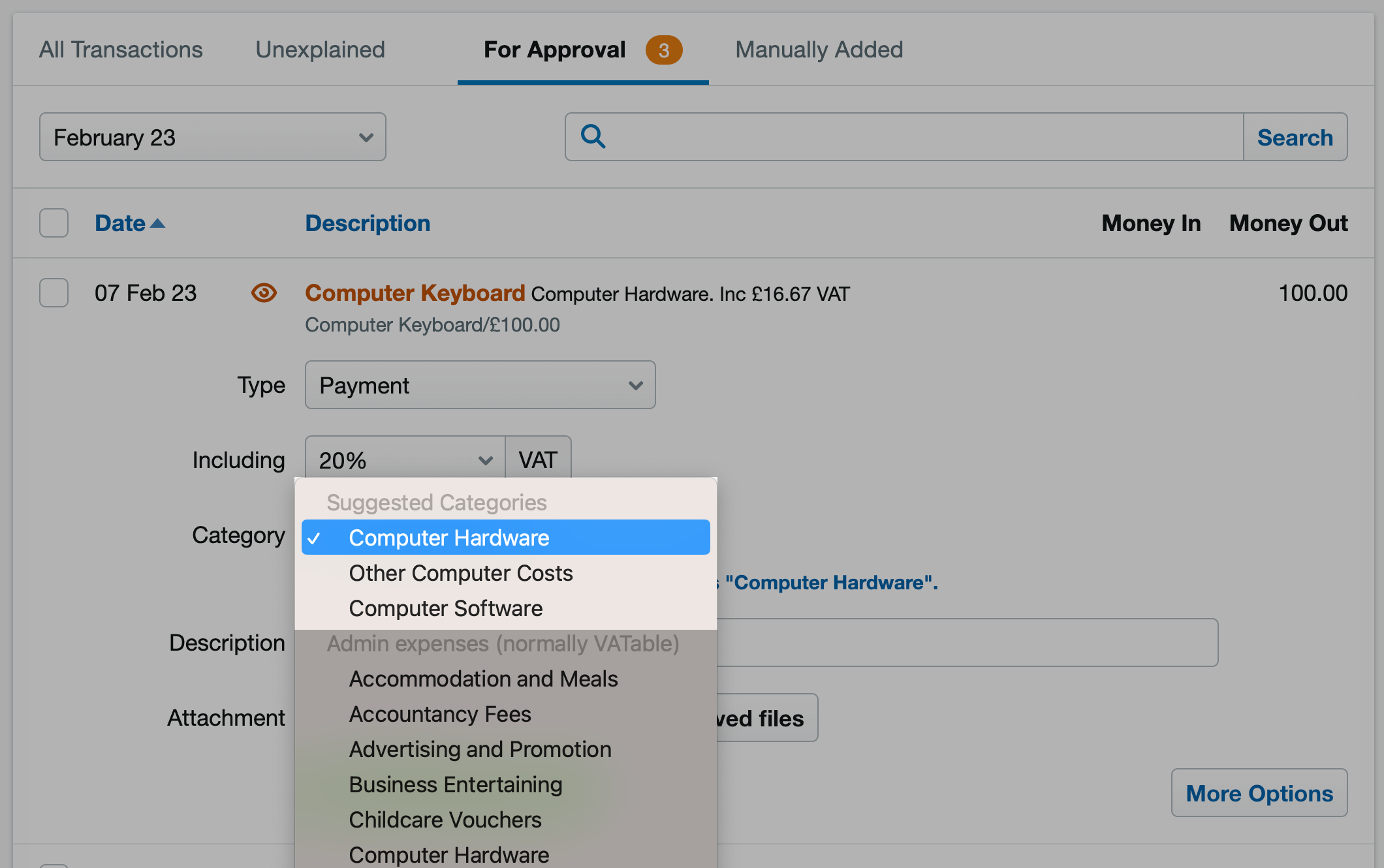Click the 07 Feb 23 date text

pos(146,293)
